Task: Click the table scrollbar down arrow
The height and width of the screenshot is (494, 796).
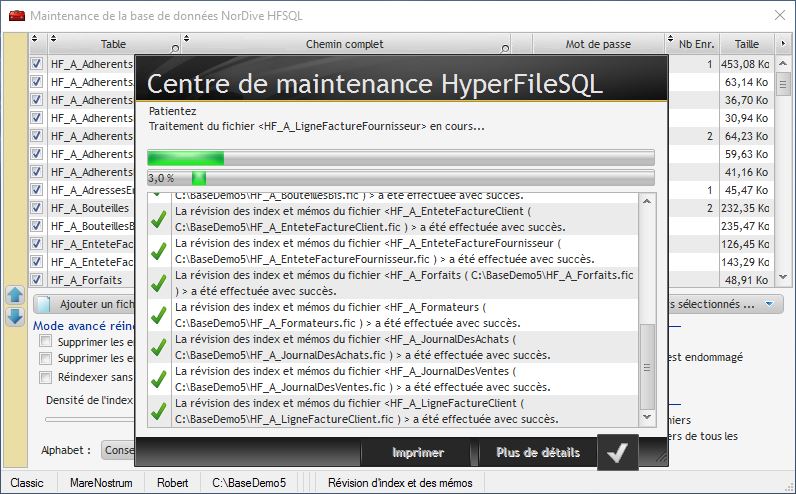Action: point(783,277)
